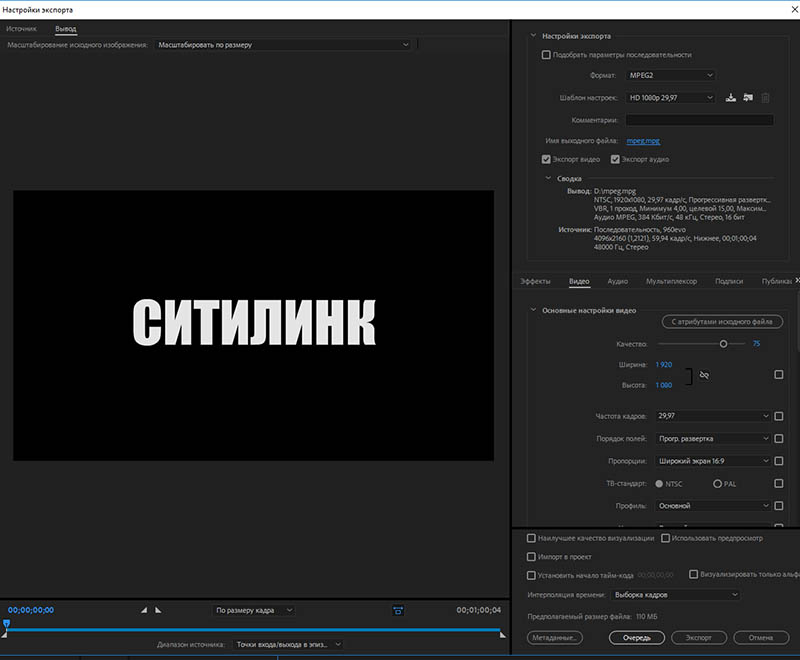Click the blue preview timeline bar
The width and height of the screenshot is (800, 660).
tap(253, 630)
